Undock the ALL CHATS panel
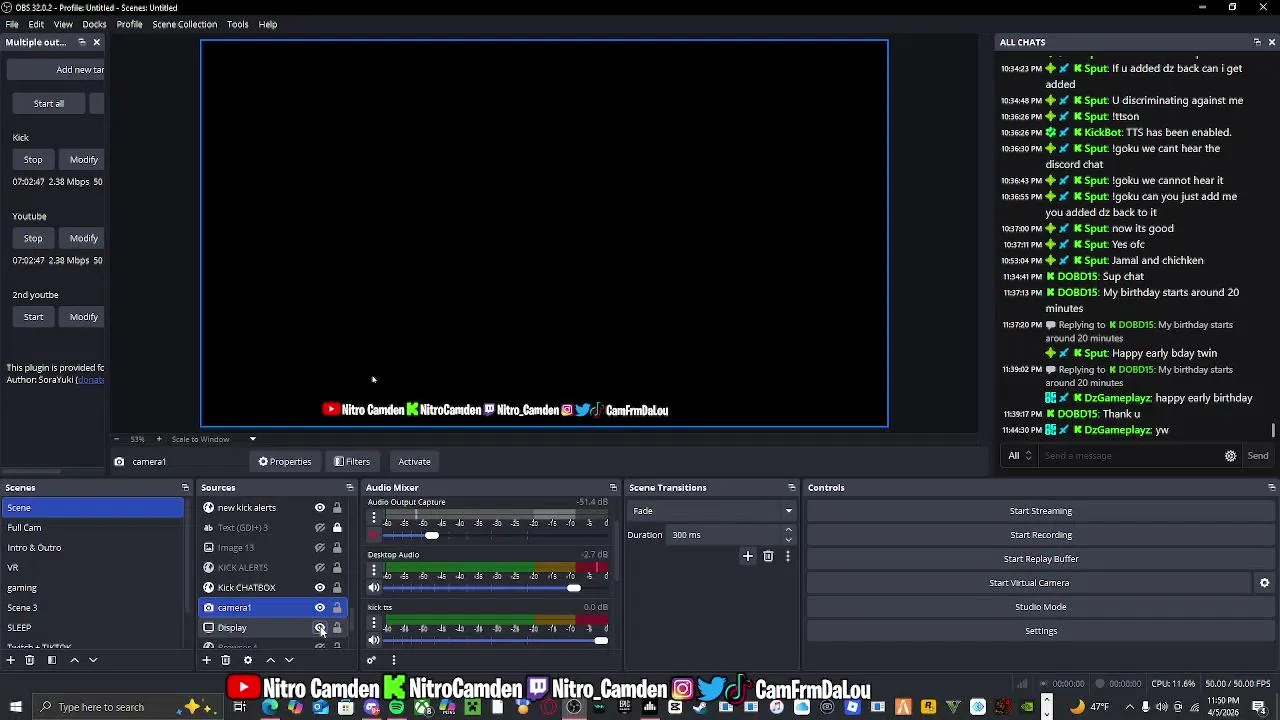This screenshot has height=720, width=1280. click(x=1257, y=42)
